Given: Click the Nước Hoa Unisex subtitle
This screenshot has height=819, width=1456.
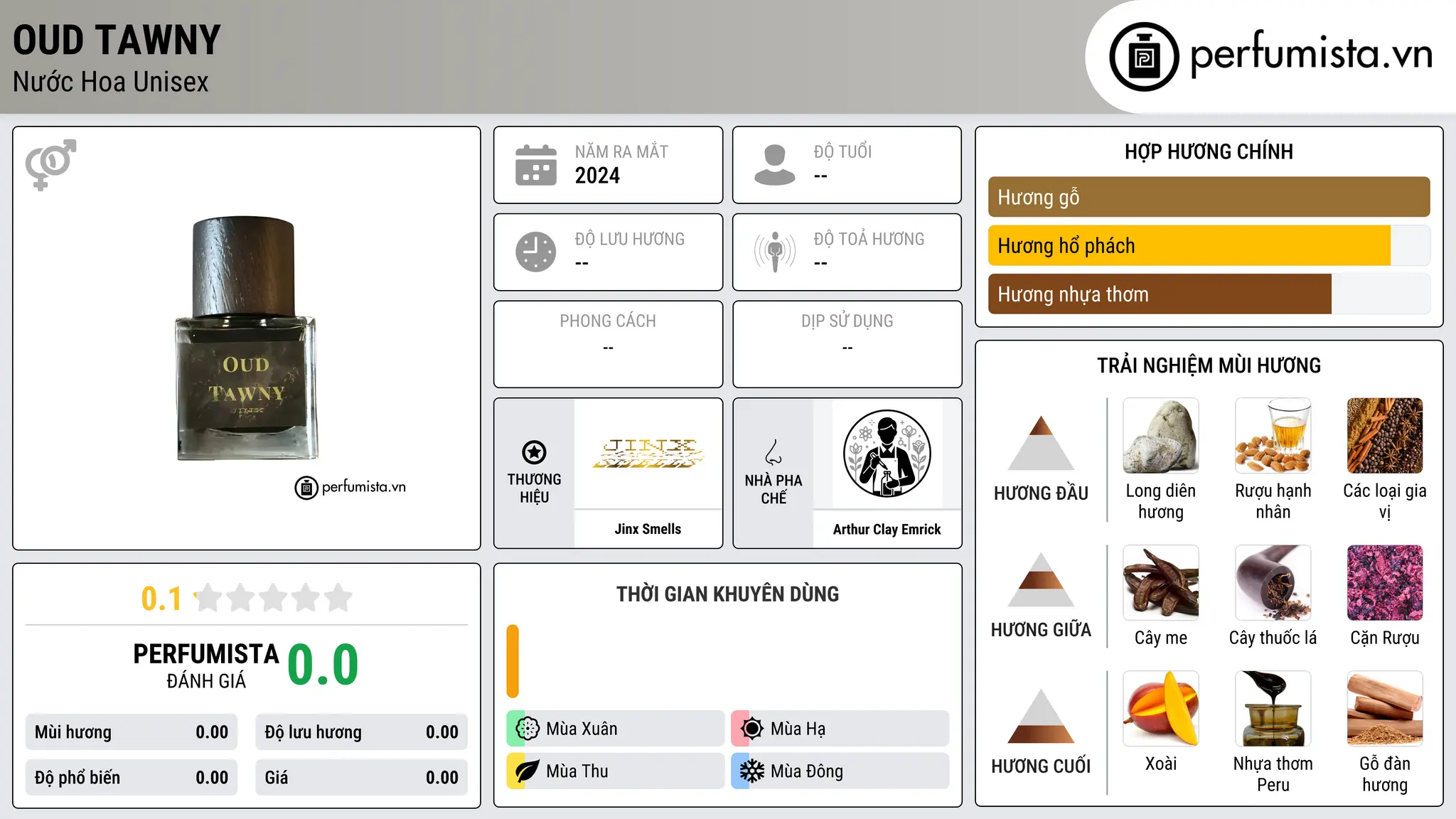Looking at the screenshot, I should coord(111,82).
